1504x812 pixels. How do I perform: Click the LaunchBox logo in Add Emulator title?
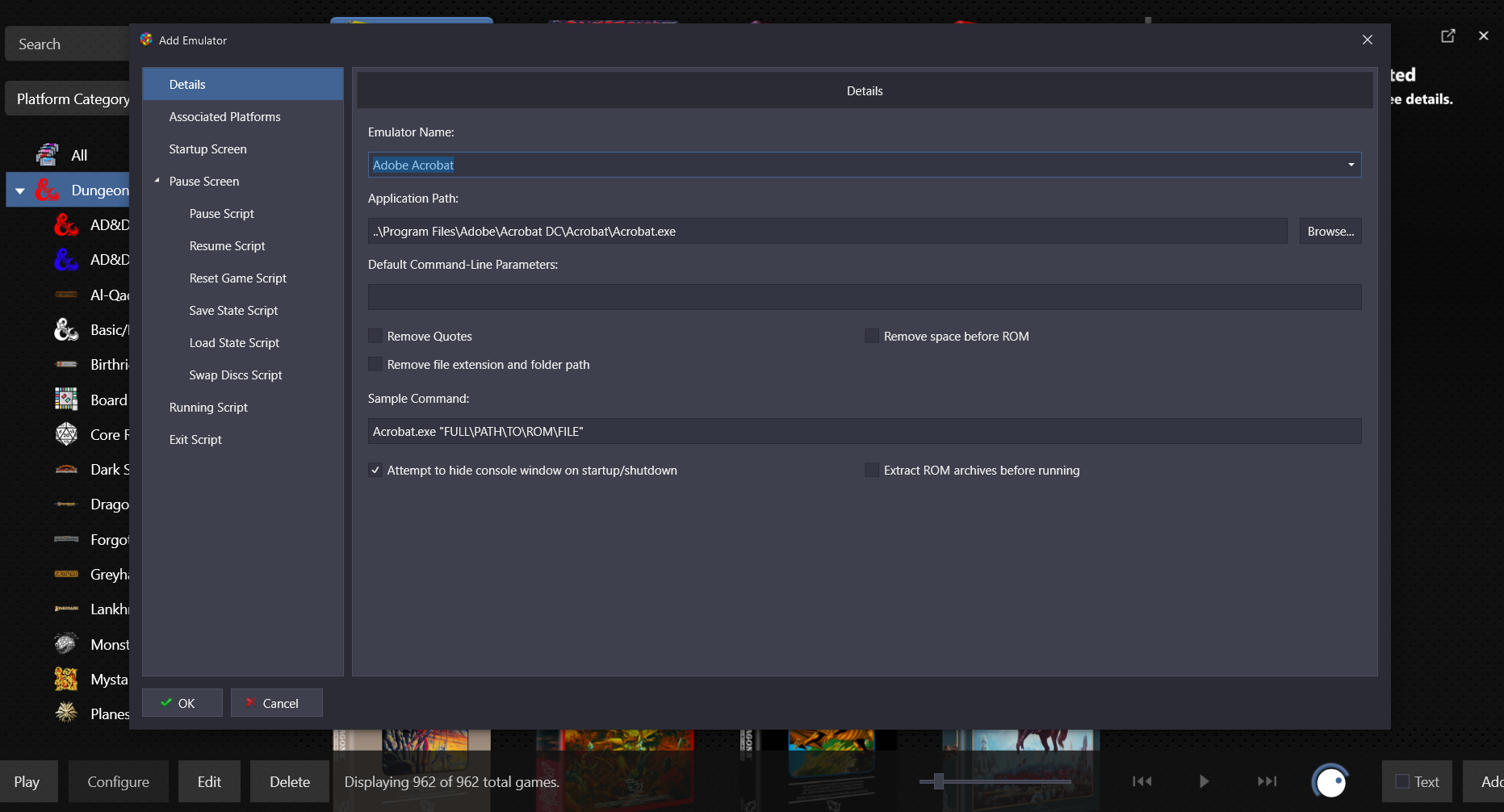[x=146, y=40]
